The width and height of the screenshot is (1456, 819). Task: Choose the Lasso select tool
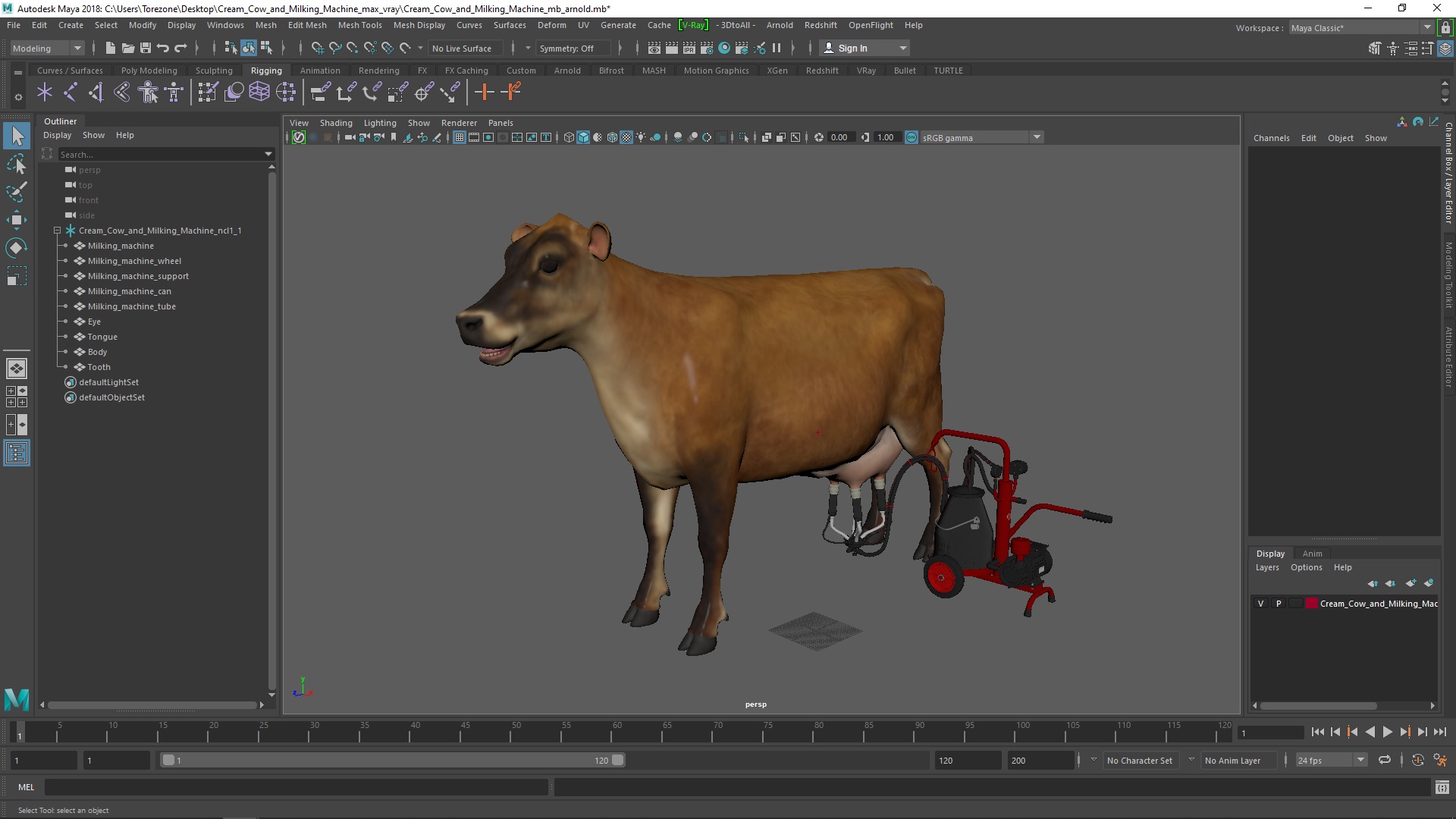[x=16, y=165]
